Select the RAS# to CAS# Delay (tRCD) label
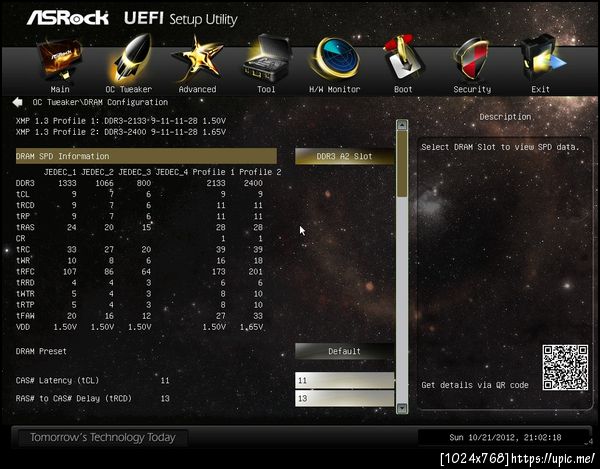600x469 pixels. pos(73,398)
